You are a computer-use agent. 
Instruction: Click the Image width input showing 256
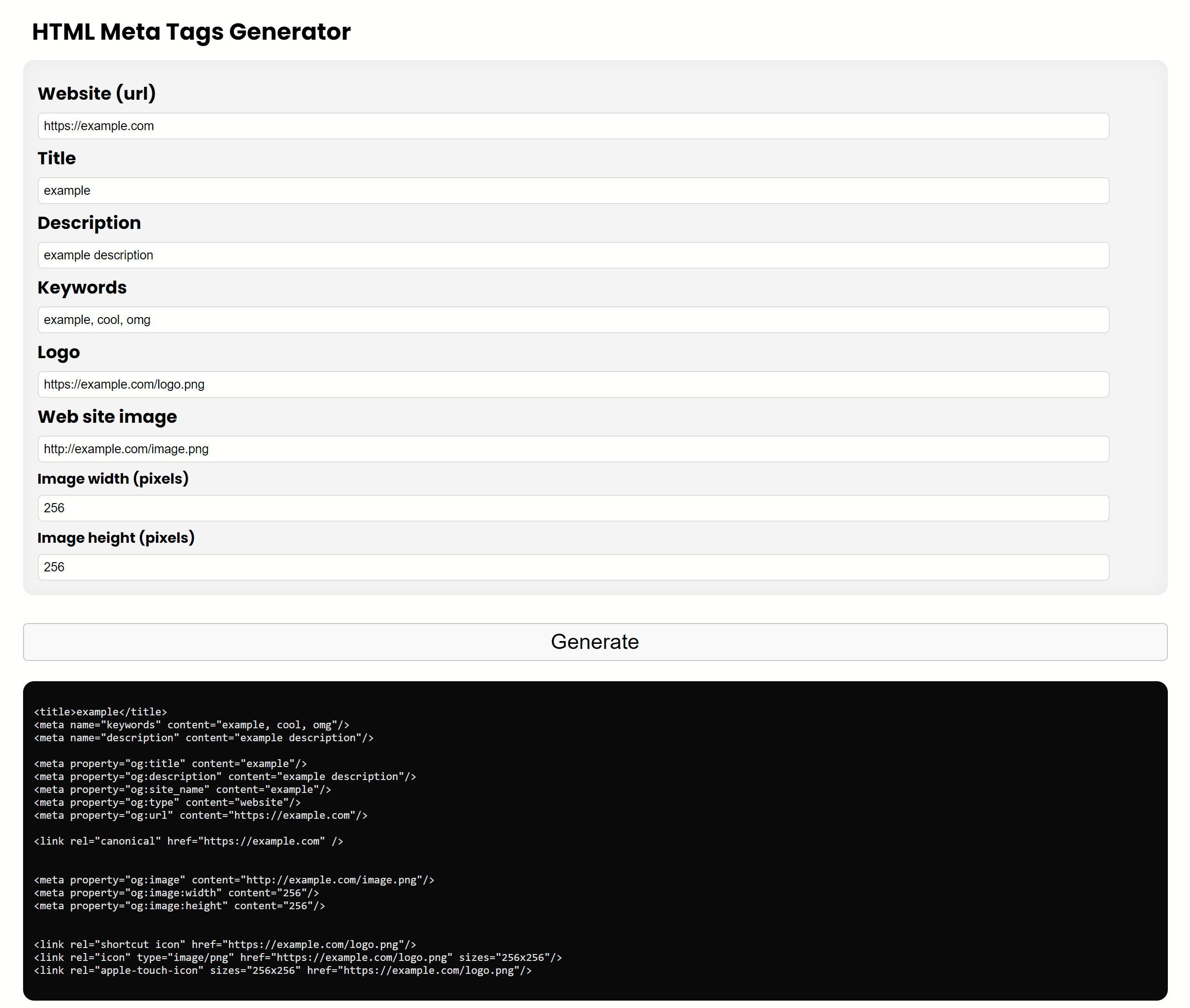(x=571, y=507)
